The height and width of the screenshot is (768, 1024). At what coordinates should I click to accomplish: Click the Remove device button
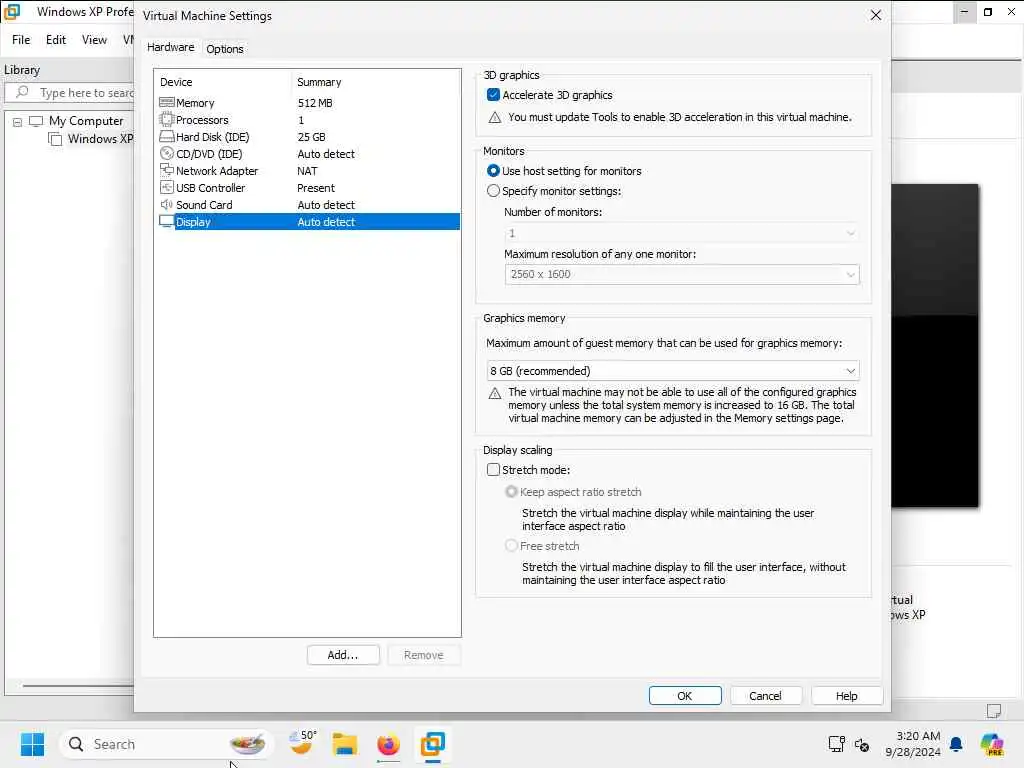[x=424, y=655]
